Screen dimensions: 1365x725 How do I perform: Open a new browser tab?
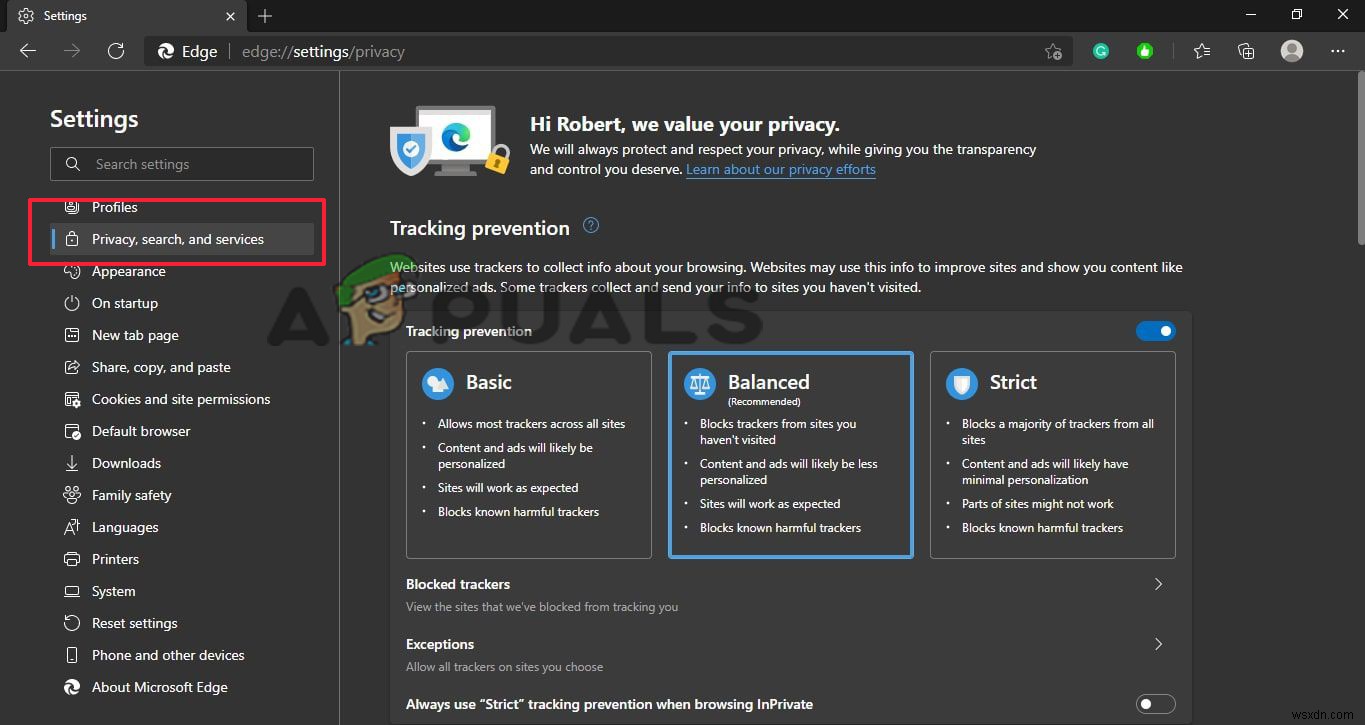click(x=264, y=16)
